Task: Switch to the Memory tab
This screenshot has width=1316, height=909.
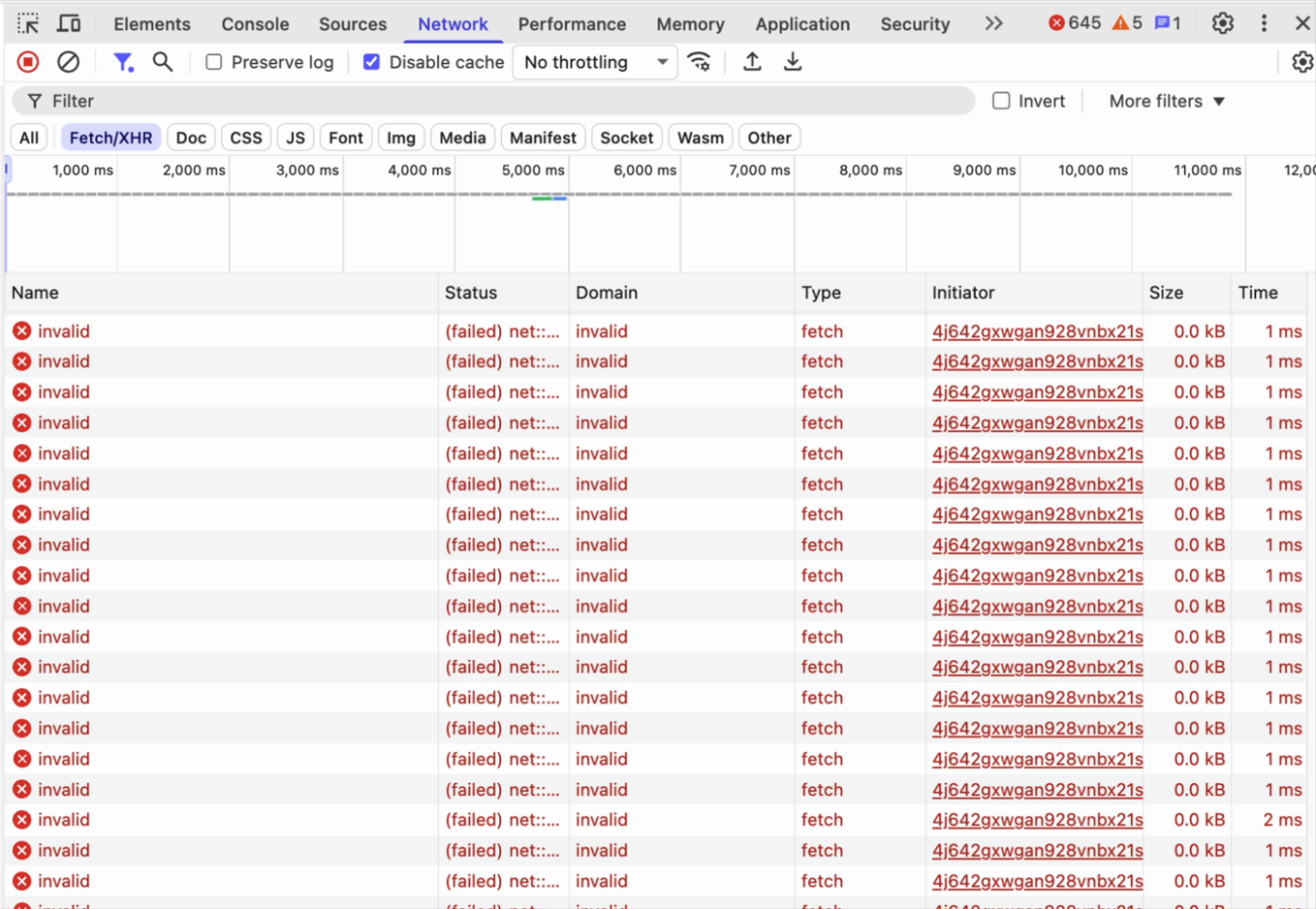Action: point(690,23)
